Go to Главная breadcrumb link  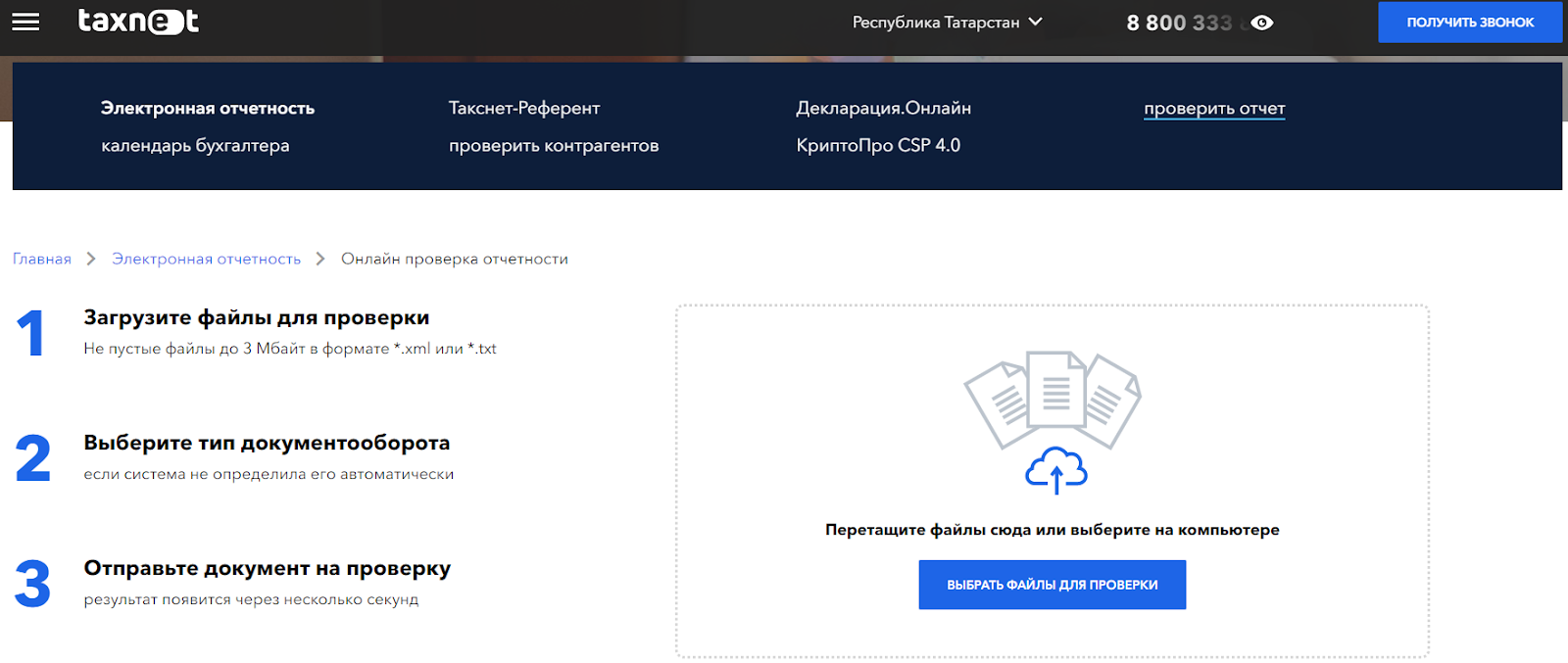point(42,260)
